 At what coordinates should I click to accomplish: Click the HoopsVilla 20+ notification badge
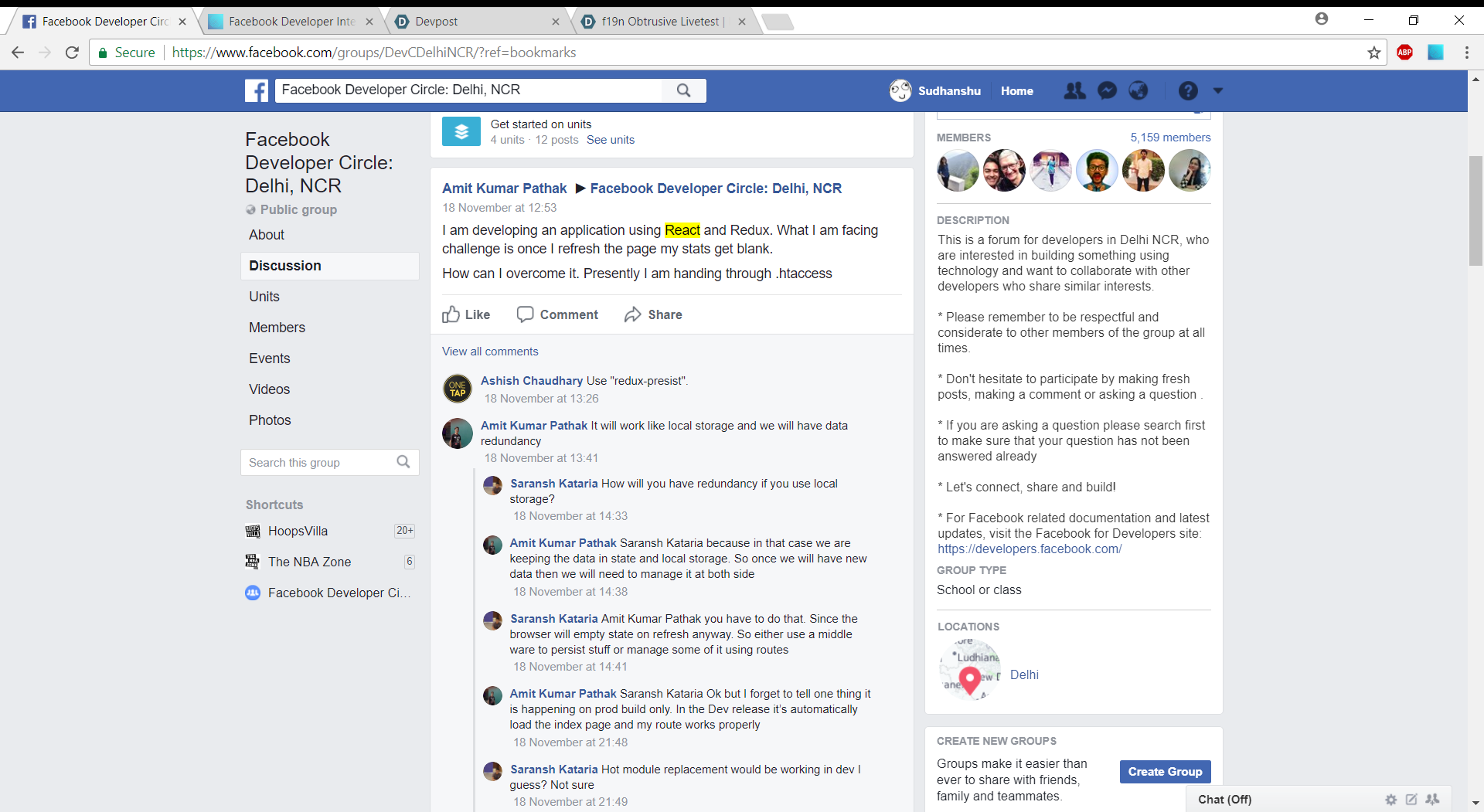pos(404,531)
